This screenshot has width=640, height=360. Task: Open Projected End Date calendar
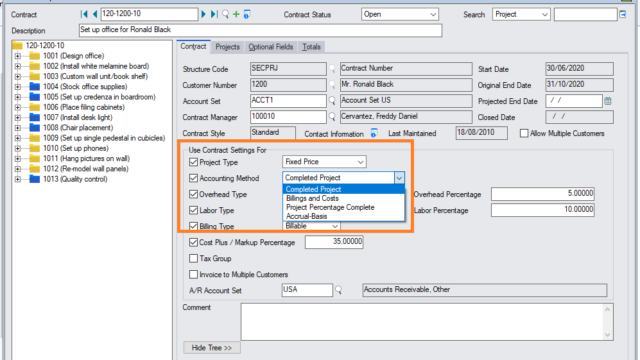[x=608, y=101]
